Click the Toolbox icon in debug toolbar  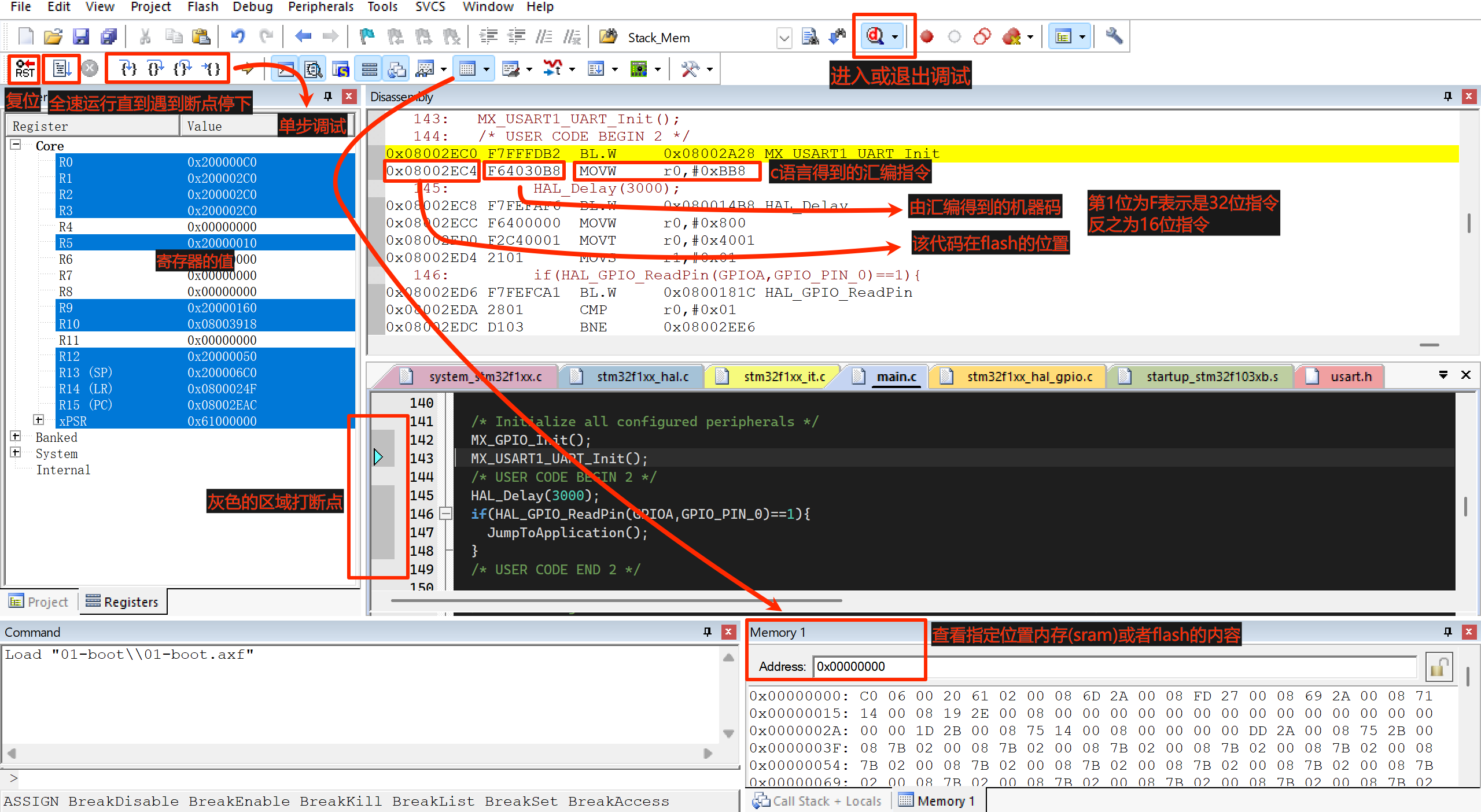(x=690, y=69)
